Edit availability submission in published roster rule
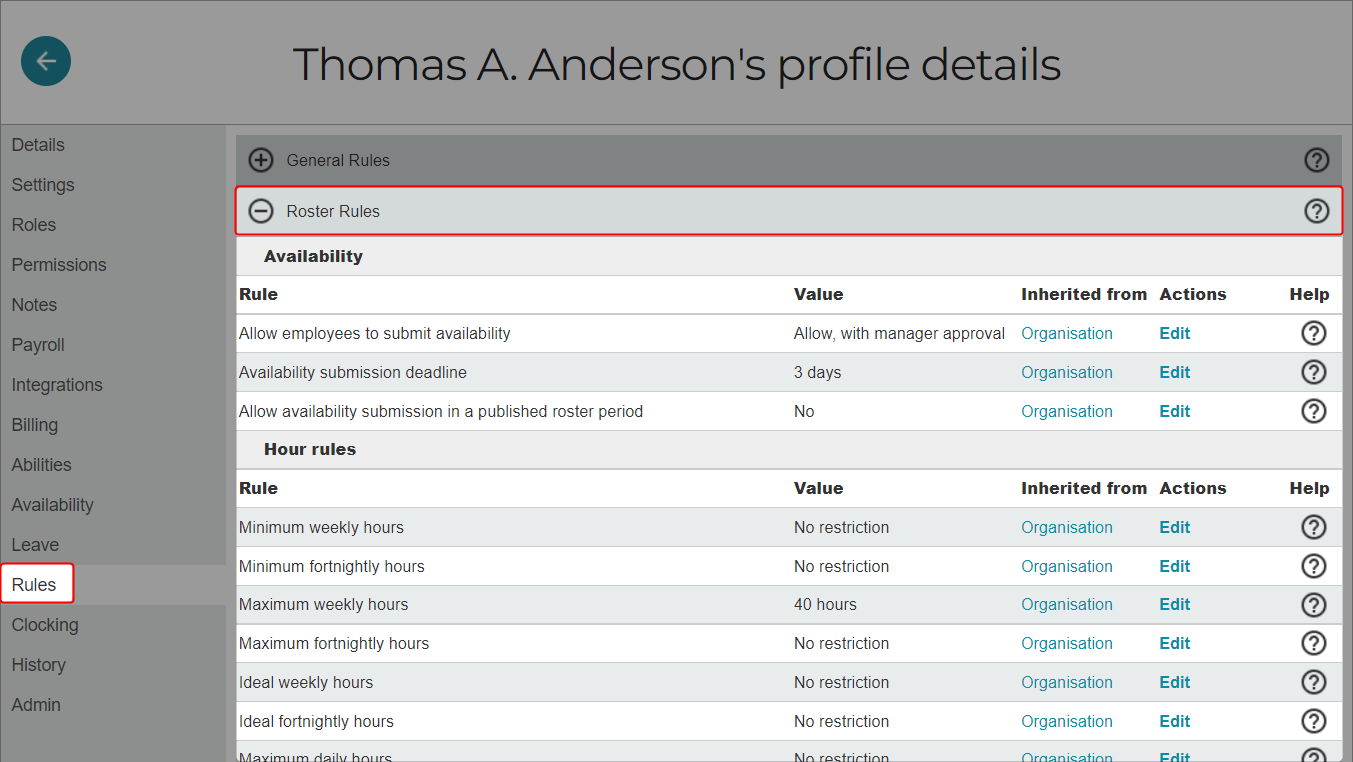Image resolution: width=1353 pixels, height=762 pixels. [x=1175, y=411]
